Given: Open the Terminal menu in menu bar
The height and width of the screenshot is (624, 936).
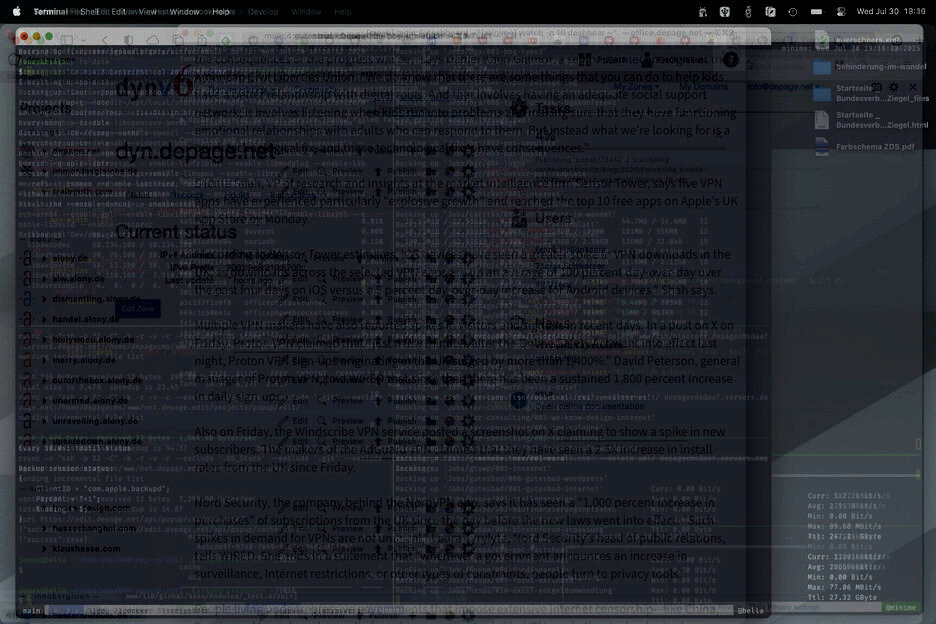Looking at the screenshot, I should coord(50,11).
